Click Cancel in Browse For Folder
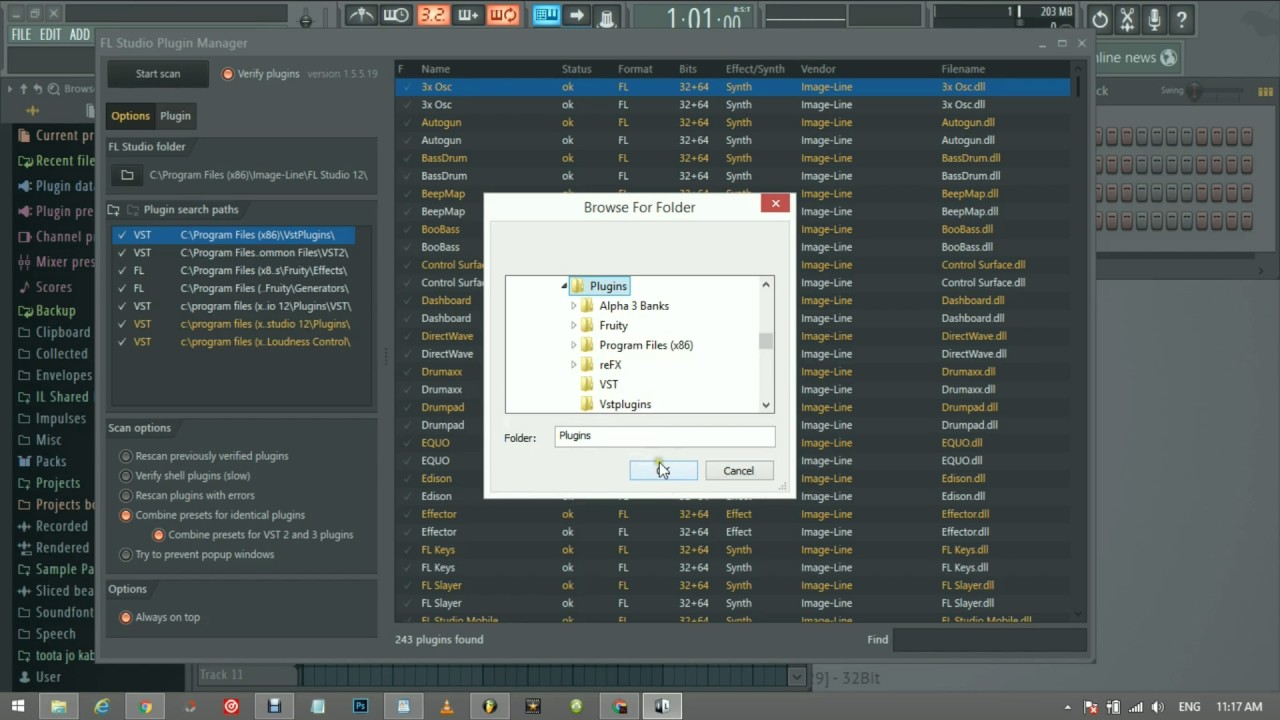This screenshot has width=1280, height=720. 739,471
